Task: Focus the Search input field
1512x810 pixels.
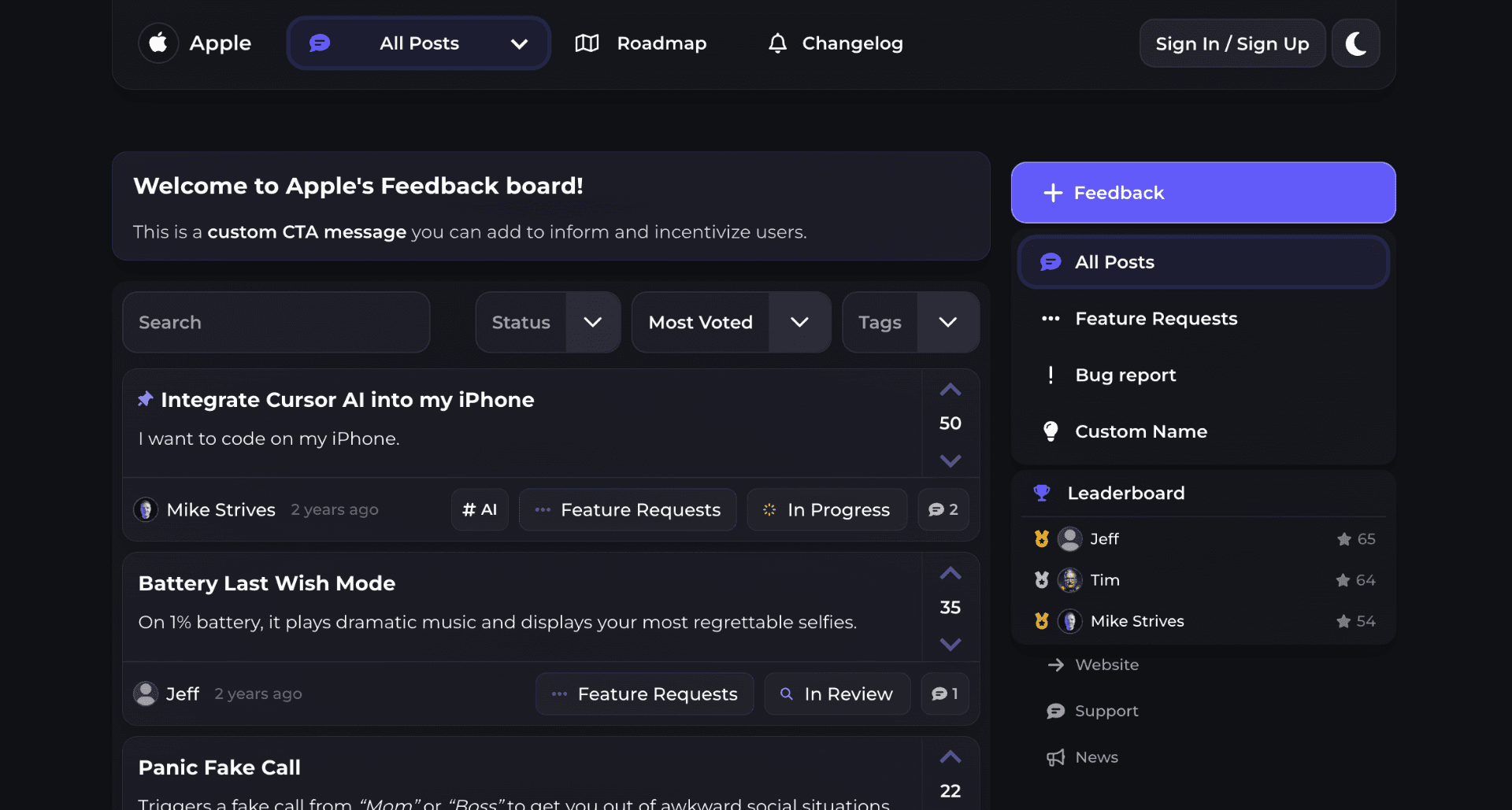Action: [276, 323]
